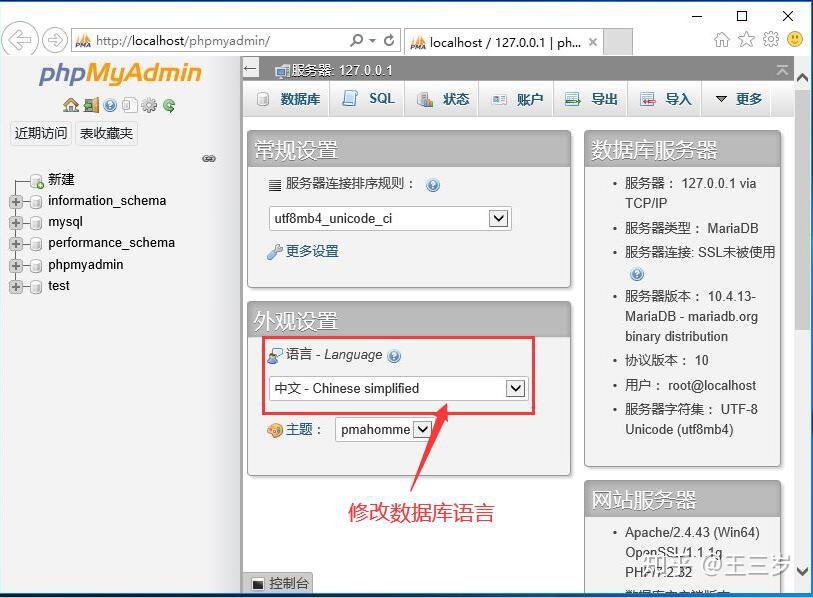Click SSL help icon in database server
Viewport: 813px width, 598px height.
pos(637,274)
